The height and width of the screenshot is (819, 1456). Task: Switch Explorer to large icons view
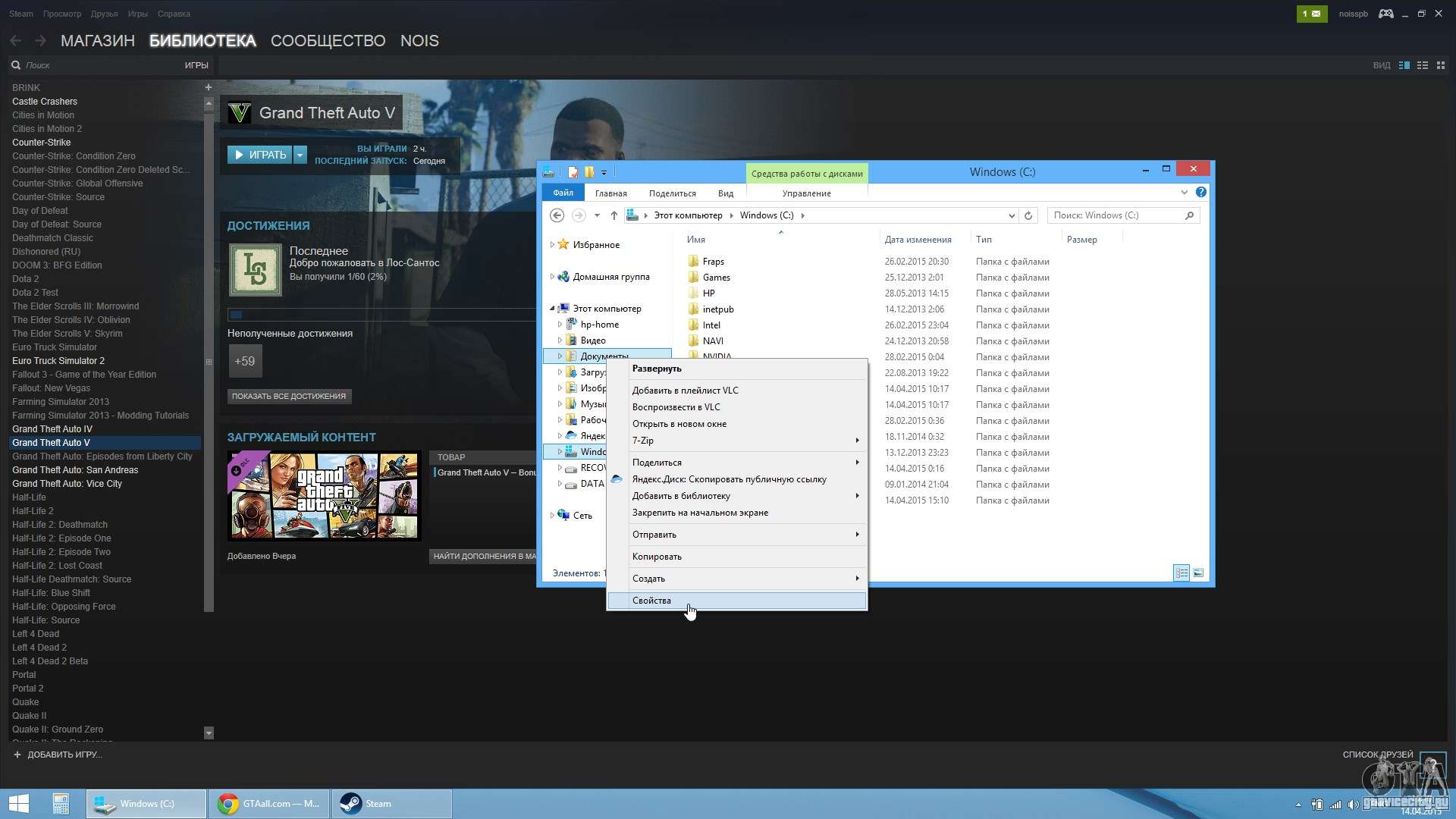[x=1198, y=573]
